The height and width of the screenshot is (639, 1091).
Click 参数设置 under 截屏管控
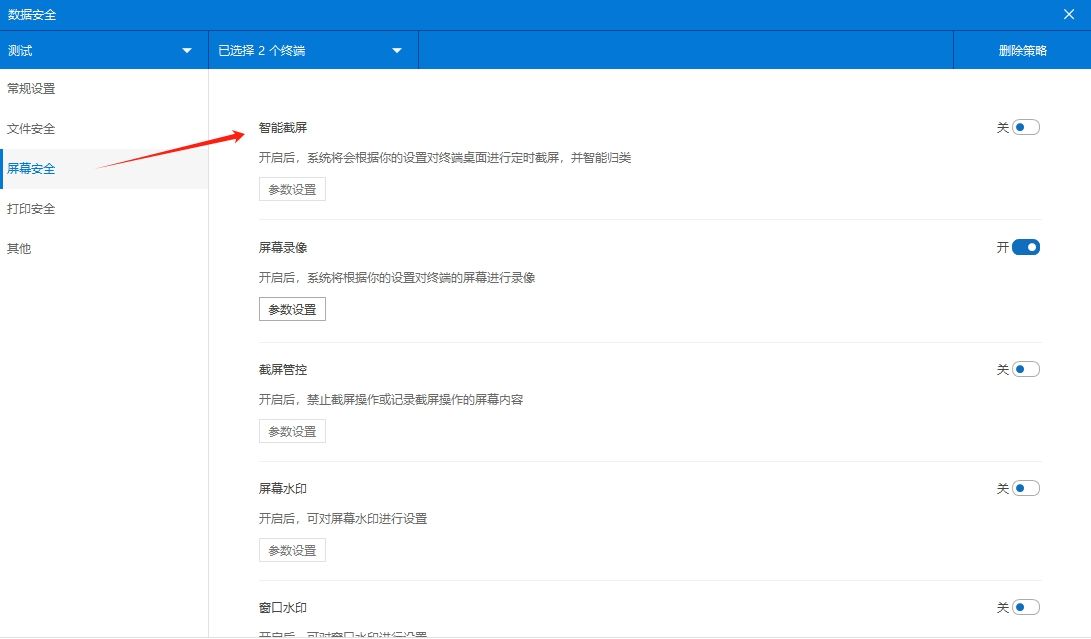coord(292,432)
